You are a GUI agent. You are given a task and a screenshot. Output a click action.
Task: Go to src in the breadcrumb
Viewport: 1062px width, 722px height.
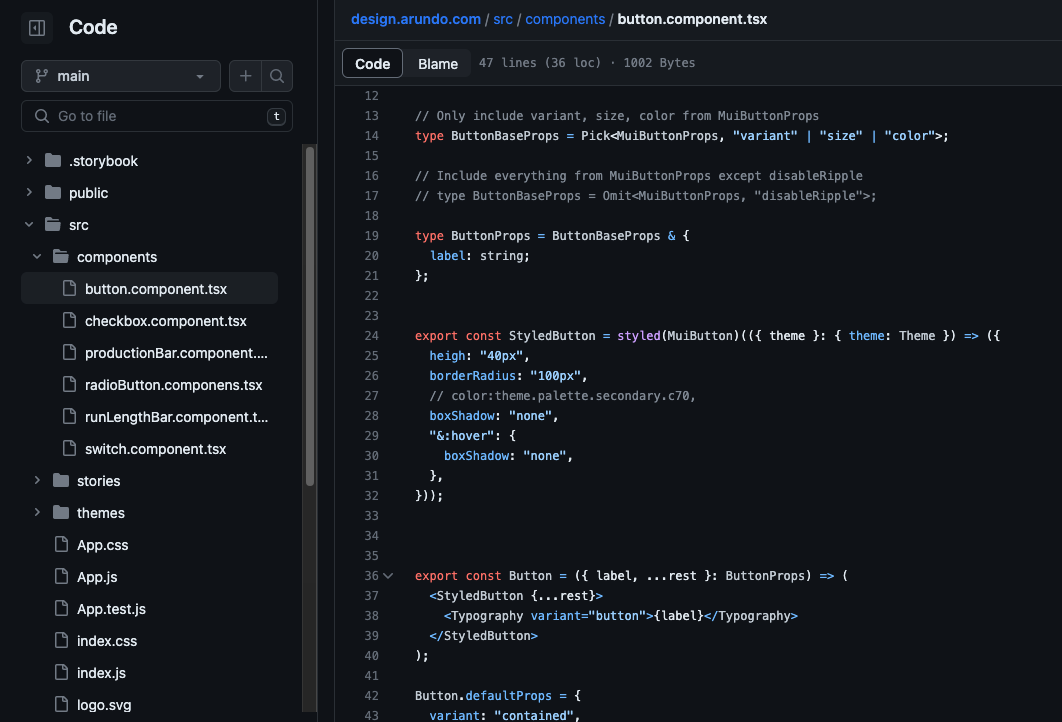(x=503, y=19)
